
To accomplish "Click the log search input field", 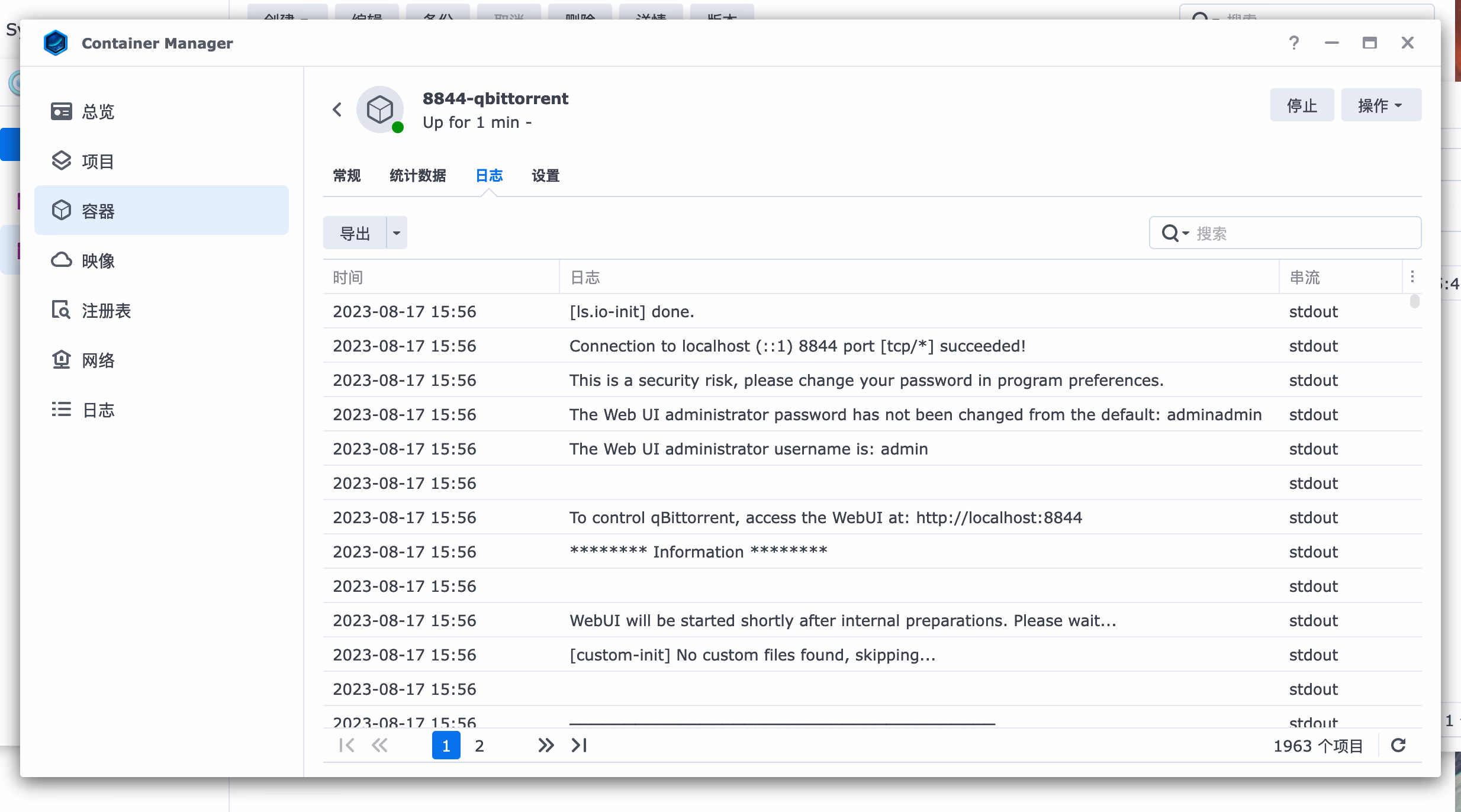I will [1302, 233].
